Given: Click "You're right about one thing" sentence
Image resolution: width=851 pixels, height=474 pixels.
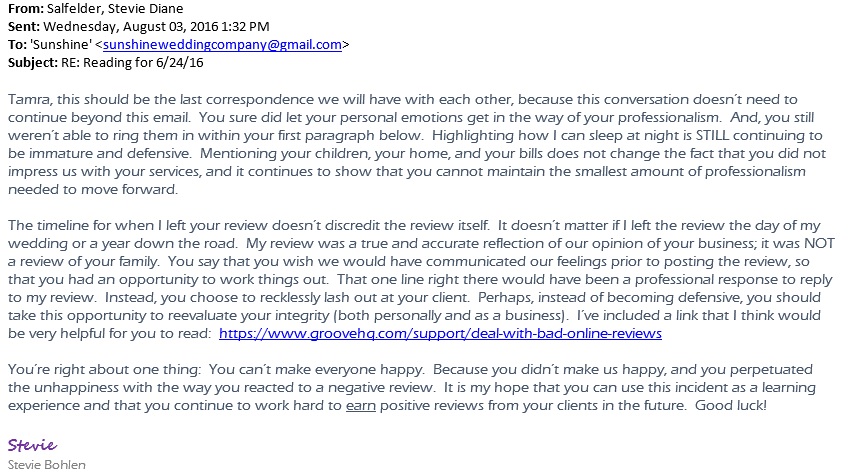Looking at the screenshot, I should click(104, 370).
